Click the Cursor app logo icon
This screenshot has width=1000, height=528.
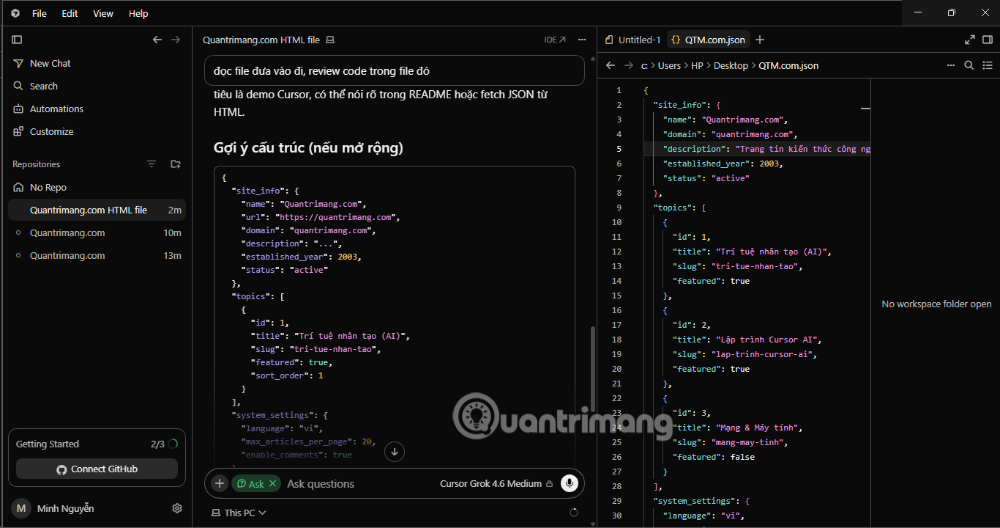click(15, 13)
